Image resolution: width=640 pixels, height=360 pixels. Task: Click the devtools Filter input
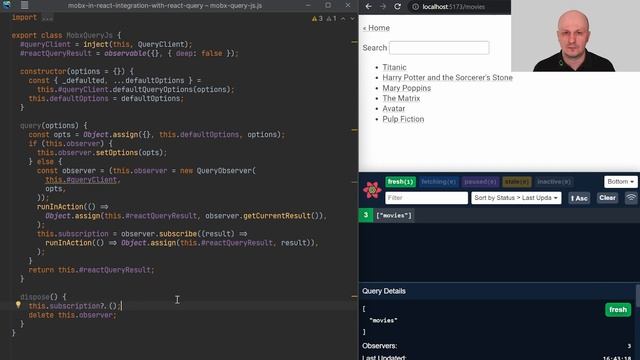pos(427,198)
